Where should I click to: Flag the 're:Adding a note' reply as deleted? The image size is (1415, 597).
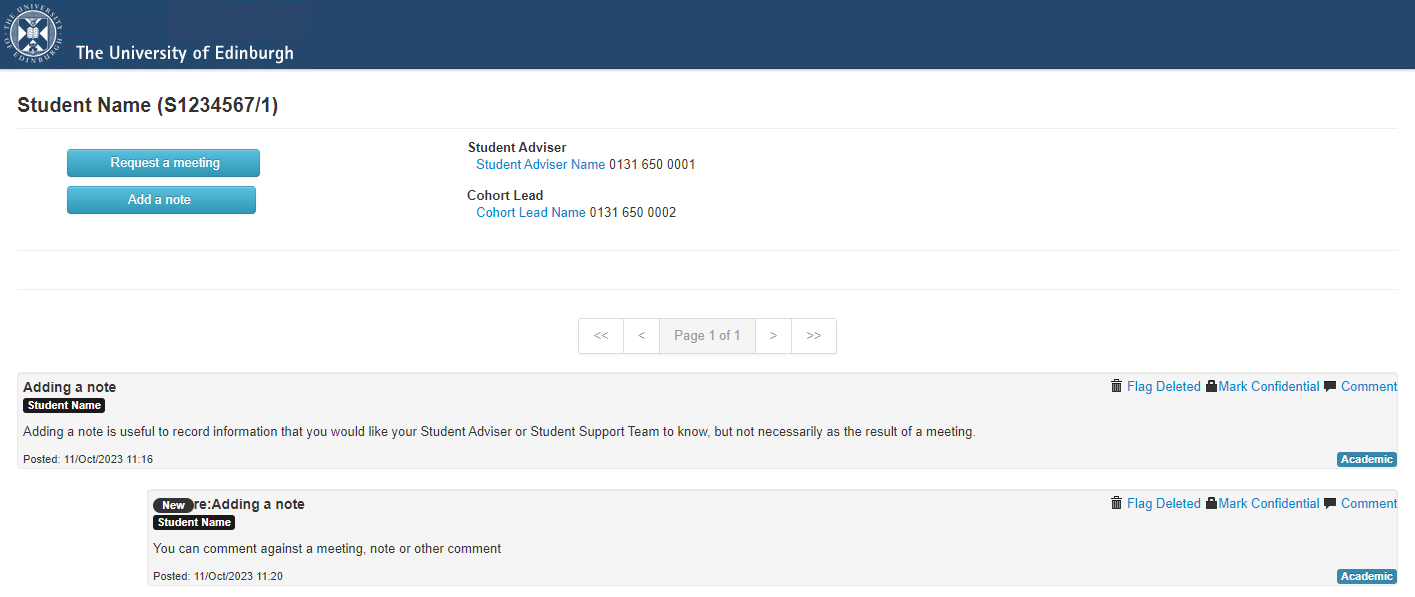point(1163,503)
